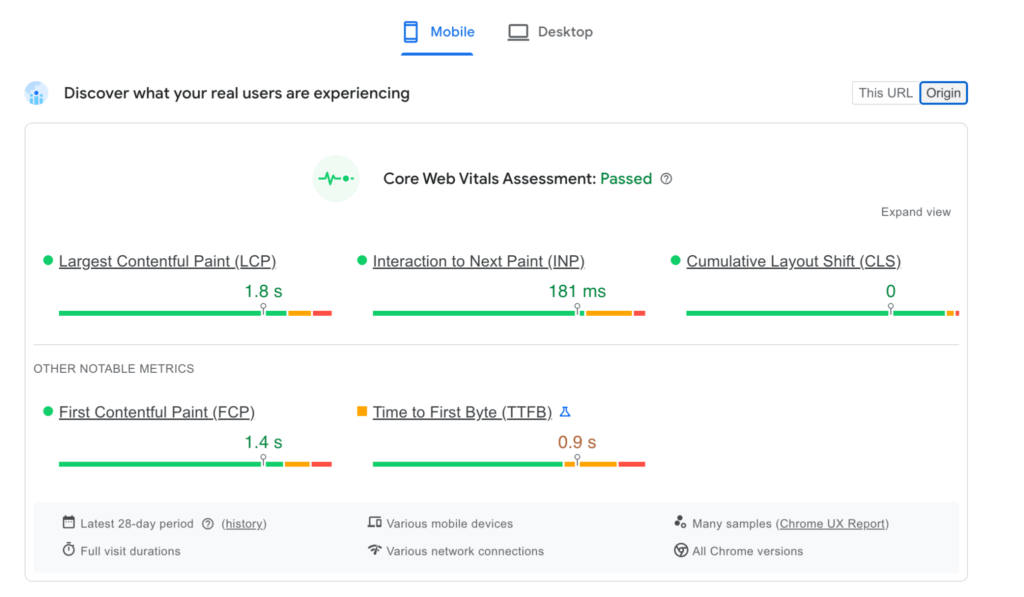Click the CLS value 0

pos(891,291)
